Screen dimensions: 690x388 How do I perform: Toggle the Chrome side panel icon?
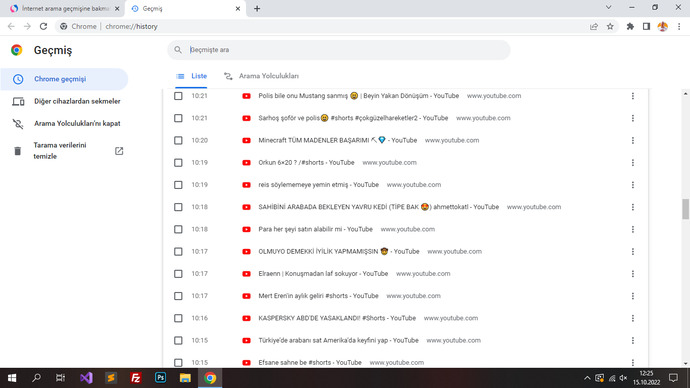pos(646,26)
